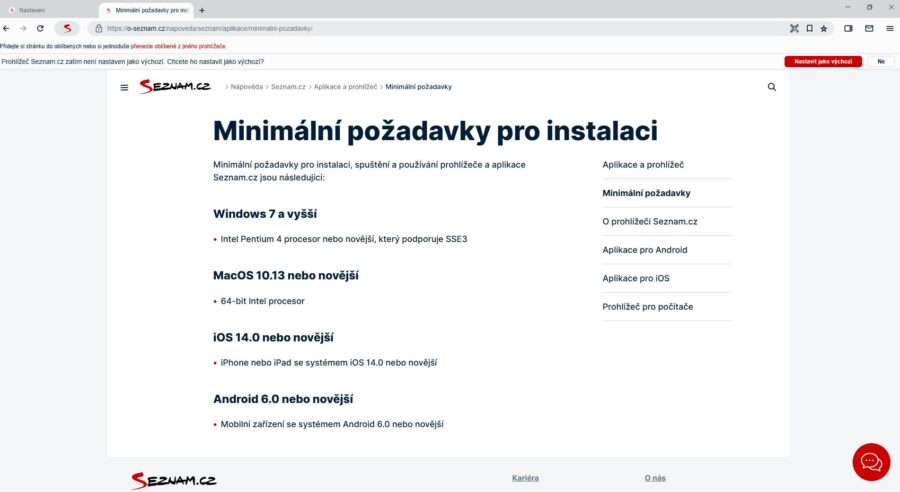The height and width of the screenshot is (492, 900).
Task: Open the email envelope icon in toolbar
Action: coord(869,28)
